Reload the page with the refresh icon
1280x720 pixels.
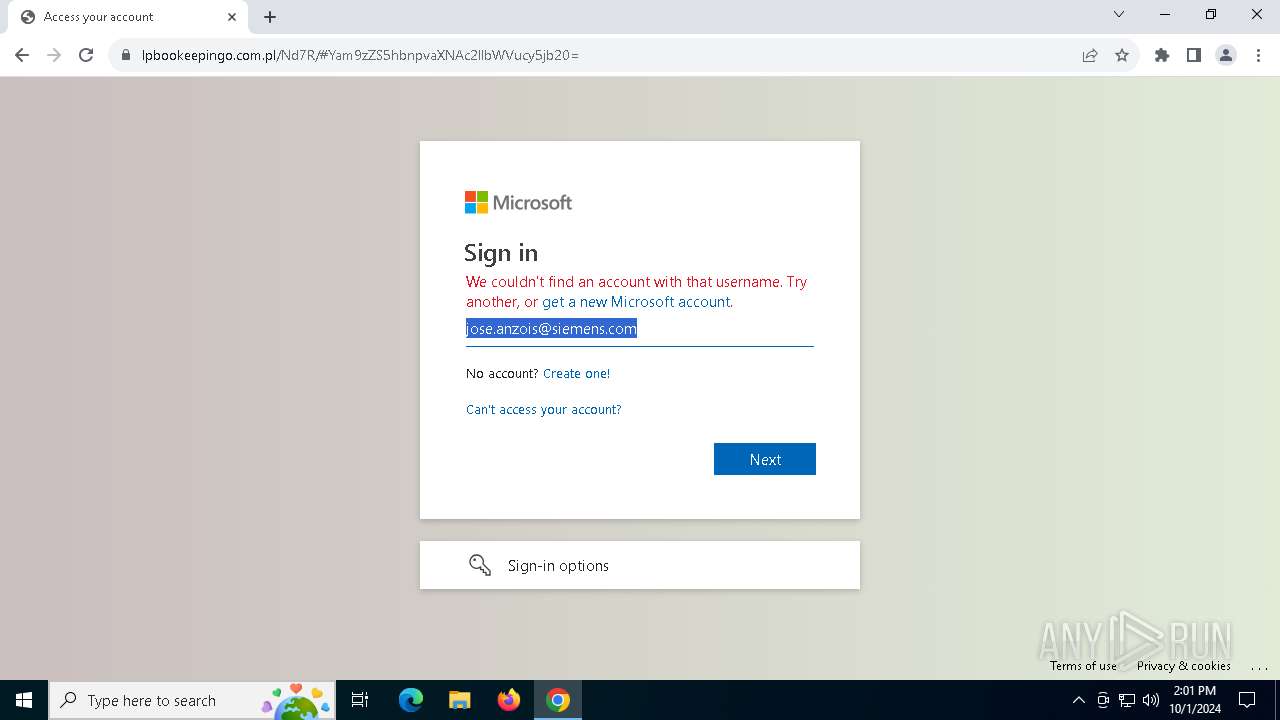click(86, 55)
